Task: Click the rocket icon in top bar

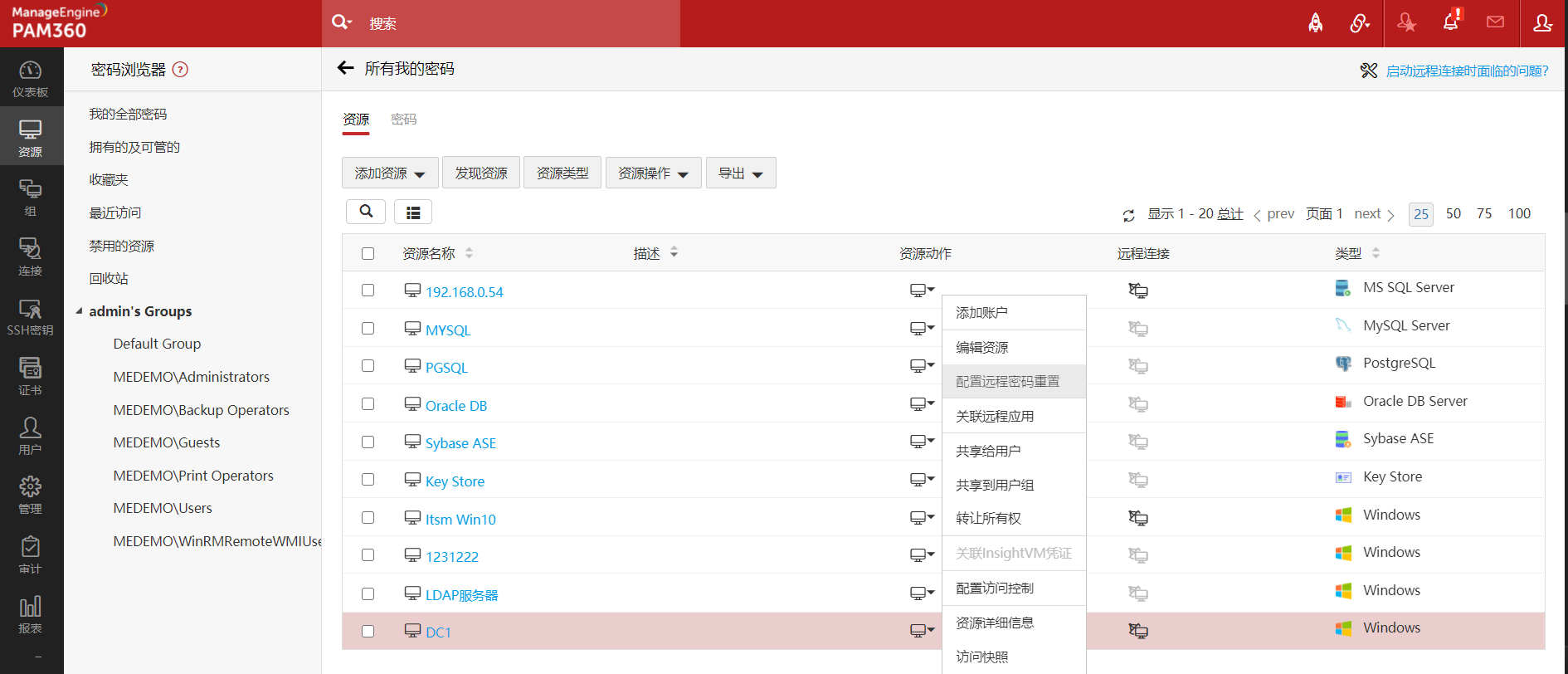Action: click(x=1316, y=23)
